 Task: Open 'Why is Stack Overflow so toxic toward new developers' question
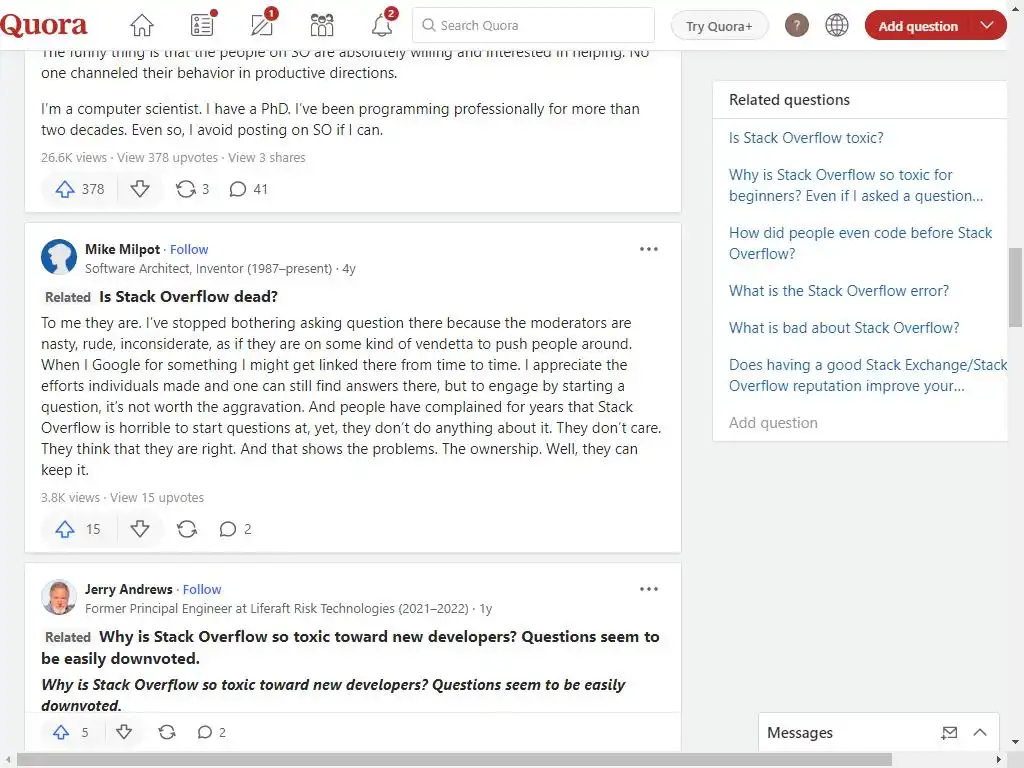tap(350, 647)
